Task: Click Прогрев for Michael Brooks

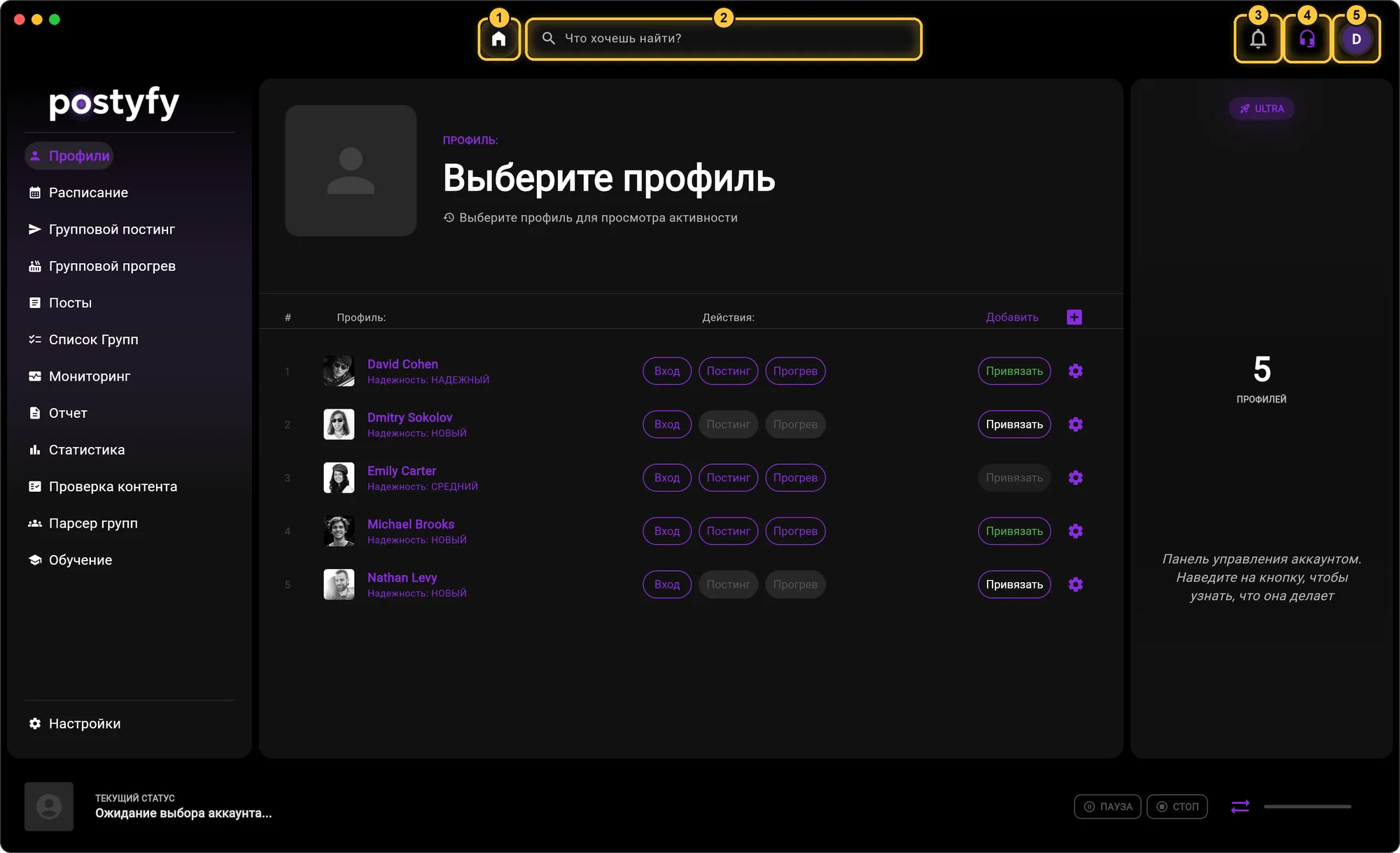Action: point(795,531)
